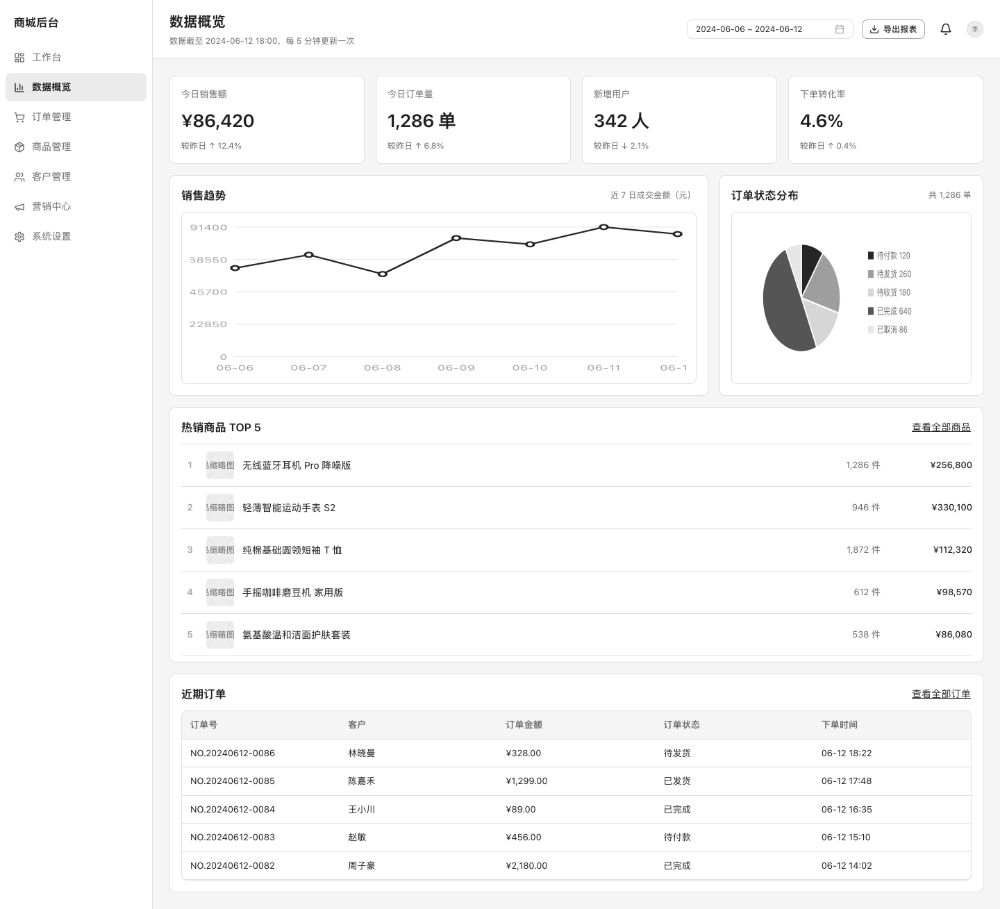The width and height of the screenshot is (1000, 909).
Task: Click the 已完成 640 legend swatch
Action: pos(871,311)
